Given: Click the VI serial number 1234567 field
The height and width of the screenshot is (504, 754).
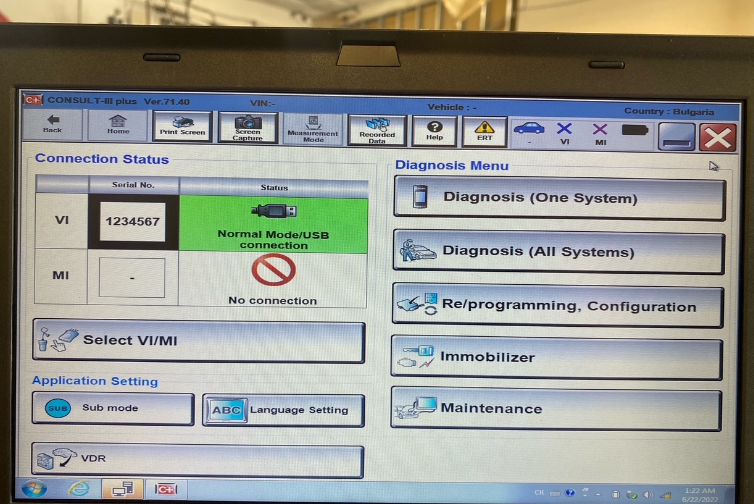Looking at the screenshot, I should click(132, 222).
